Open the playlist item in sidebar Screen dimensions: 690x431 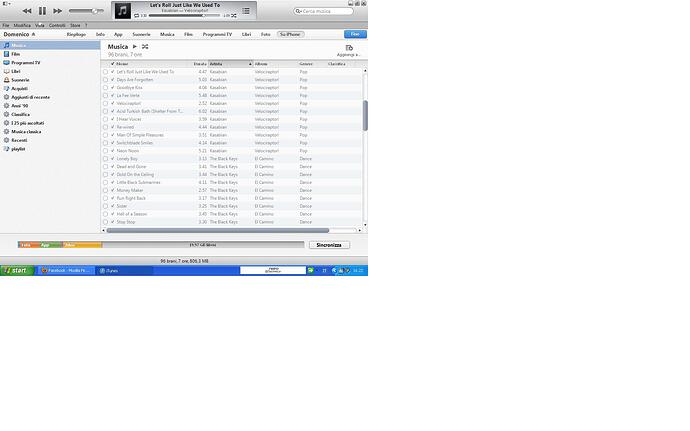[x=50, y=149]
